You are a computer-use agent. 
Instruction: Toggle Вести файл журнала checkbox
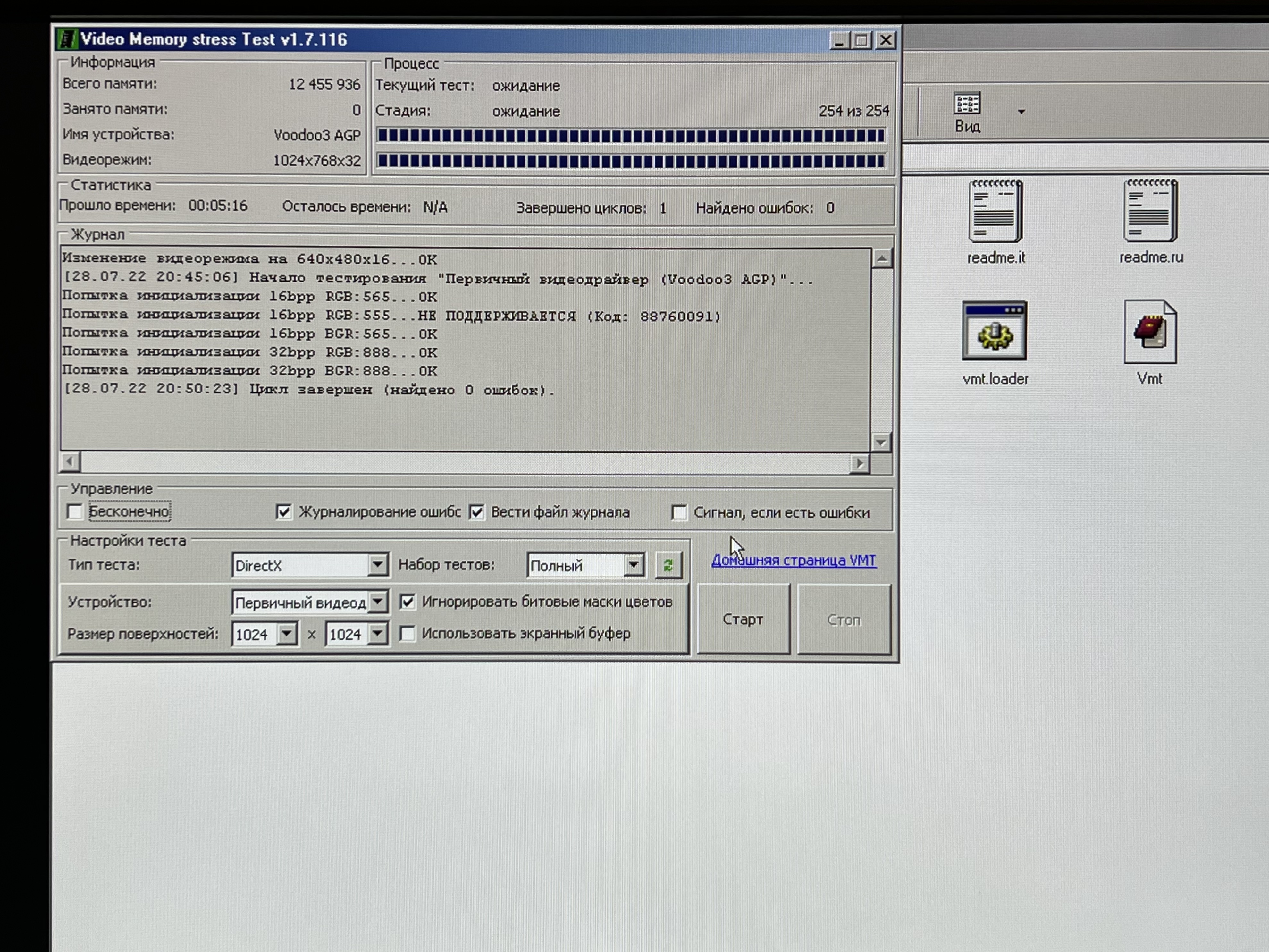[x=477, y=511]
